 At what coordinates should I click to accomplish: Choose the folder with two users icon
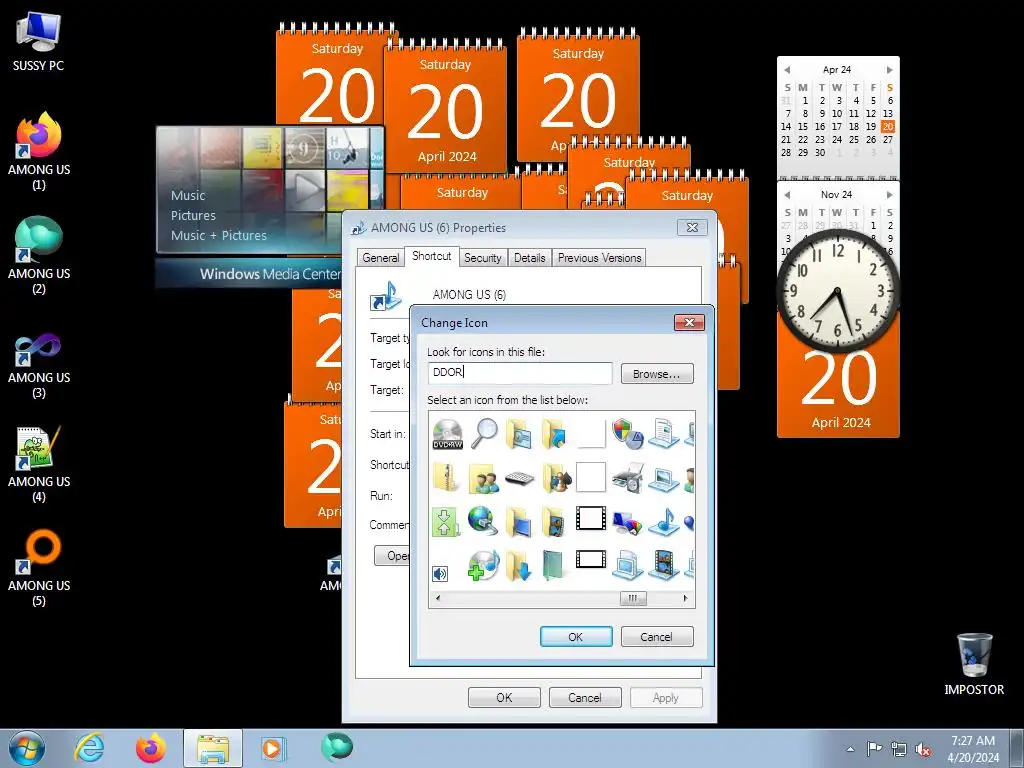(484, 479)
